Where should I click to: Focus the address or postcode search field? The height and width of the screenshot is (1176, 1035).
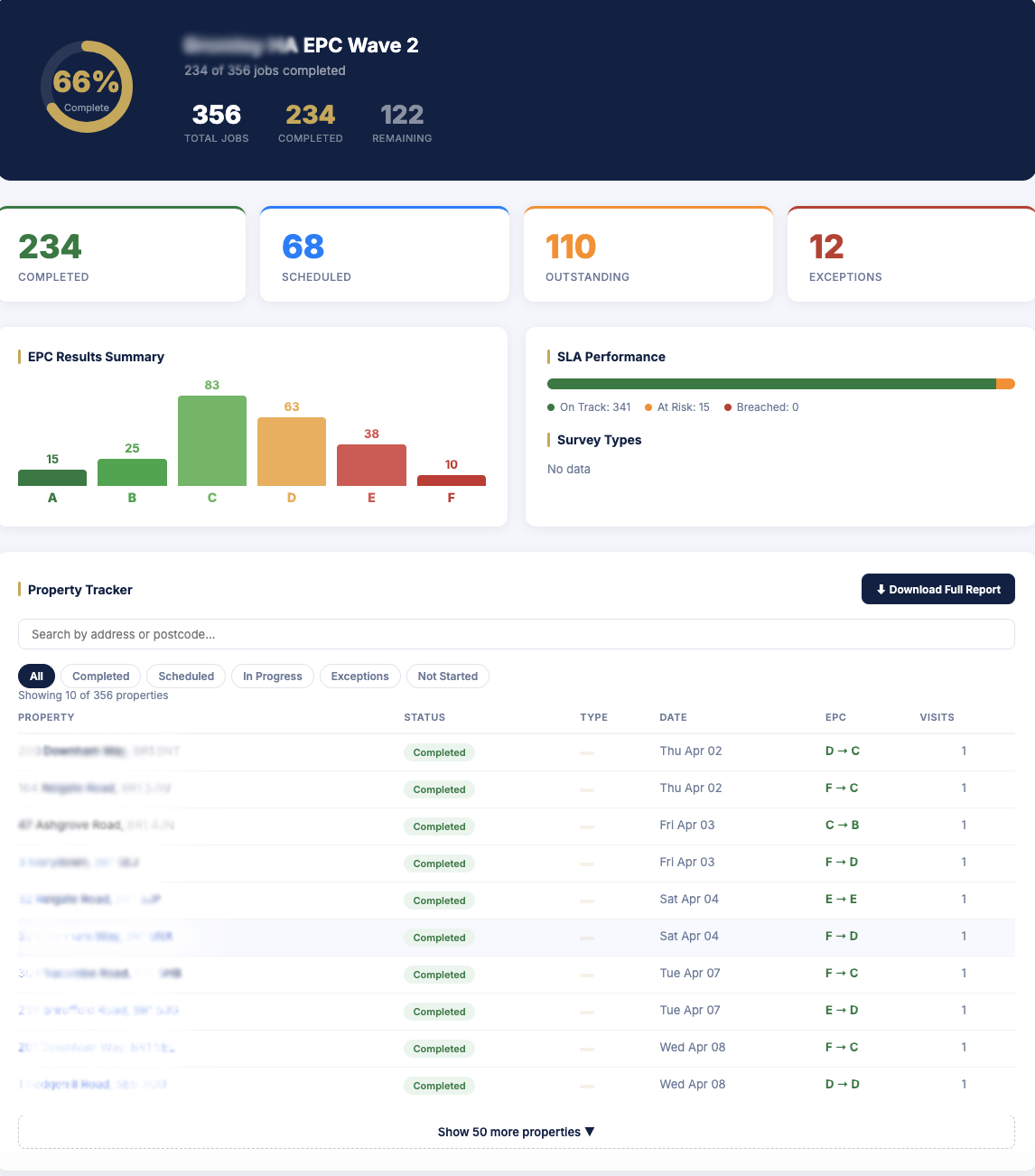coord(517,634)
